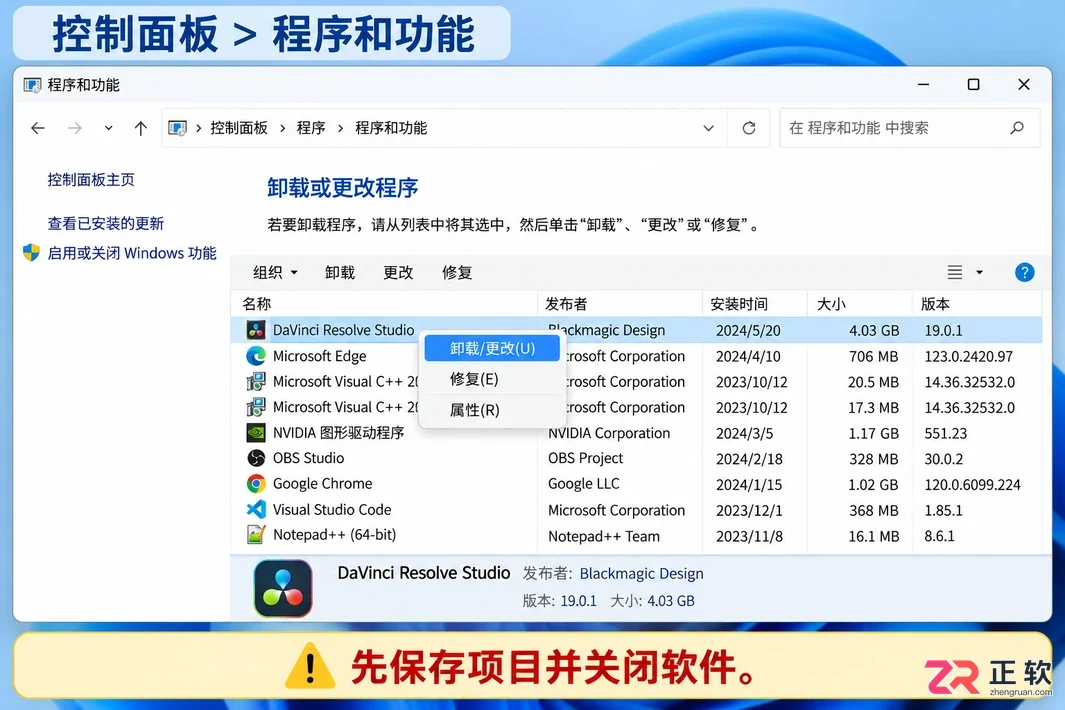The image size is (1065, 710).
Task: Click the window title bar icon
Action: pyautogui.click(x=32, y=85)
